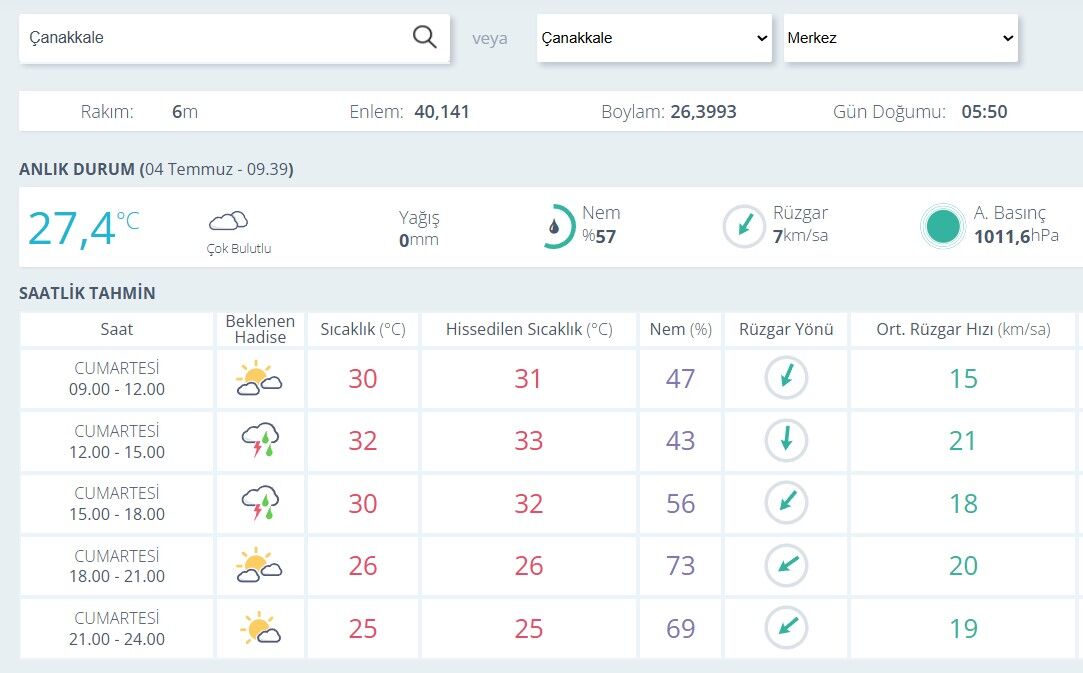Click the SAATLİK TAHMİN heading
The height and width of the screenshot is (673, 1083).
(87, 293)
